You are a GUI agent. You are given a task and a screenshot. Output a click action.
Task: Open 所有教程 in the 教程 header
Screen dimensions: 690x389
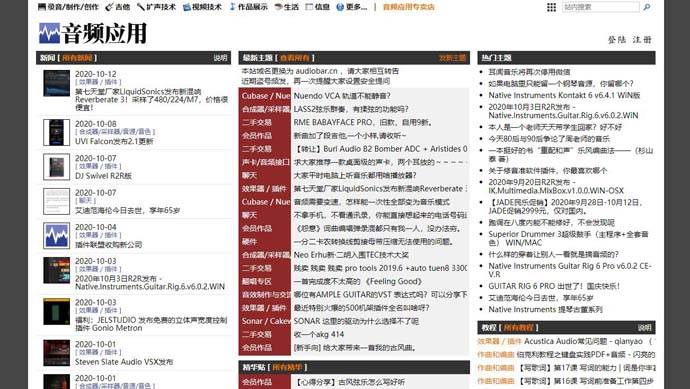(518, 327)
